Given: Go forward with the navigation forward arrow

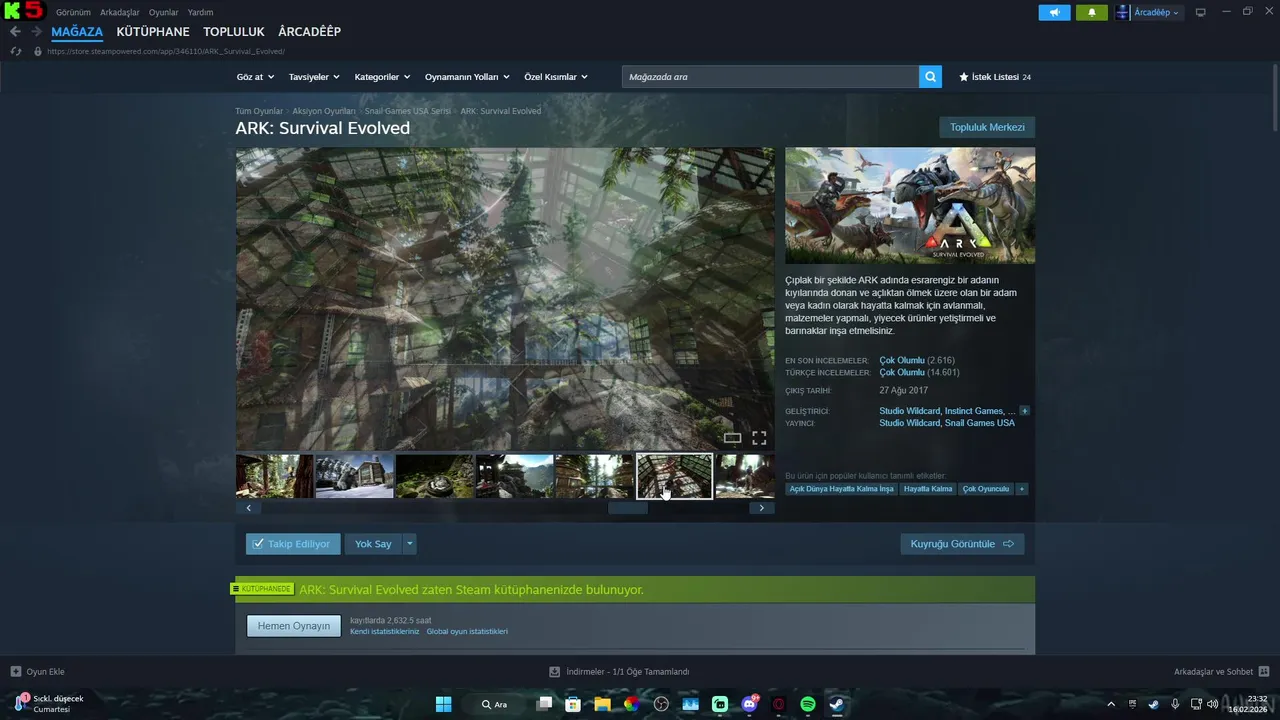Looking at the screenshot, I should click(x=36, y=32).
